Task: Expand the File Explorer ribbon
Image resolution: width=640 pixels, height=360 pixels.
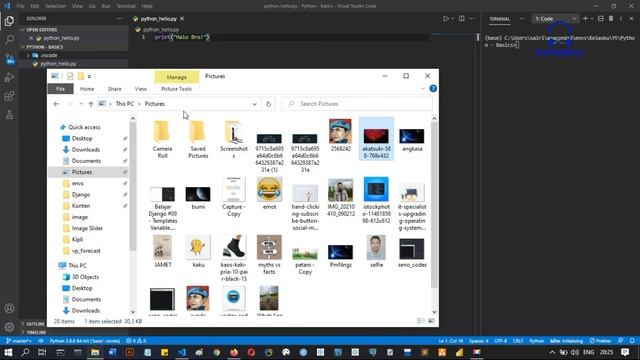Action: coord(422,89)
